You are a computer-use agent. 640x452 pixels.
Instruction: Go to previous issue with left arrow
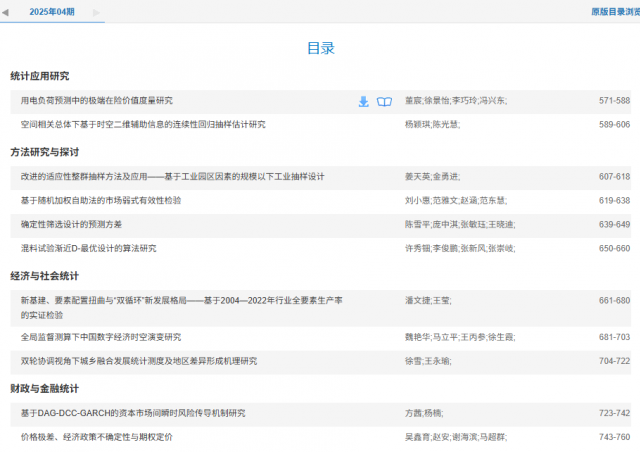(5, 12)
